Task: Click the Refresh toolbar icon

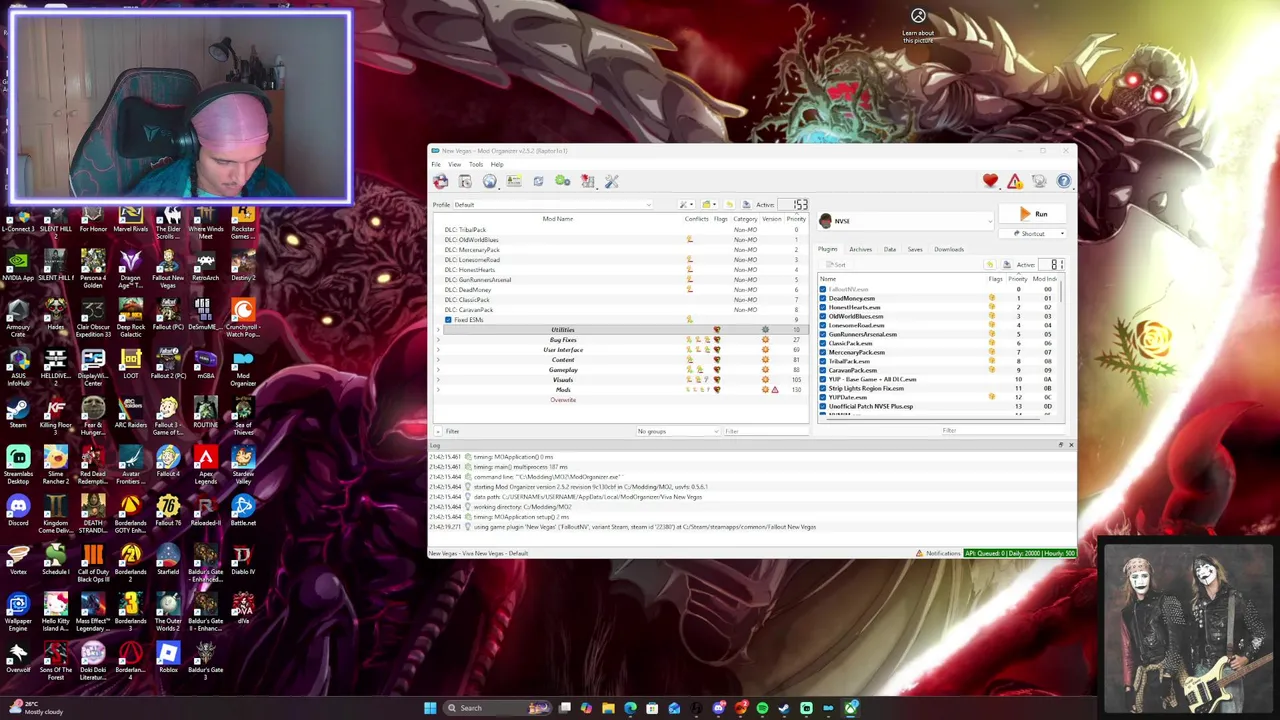Action: (538, 181)
